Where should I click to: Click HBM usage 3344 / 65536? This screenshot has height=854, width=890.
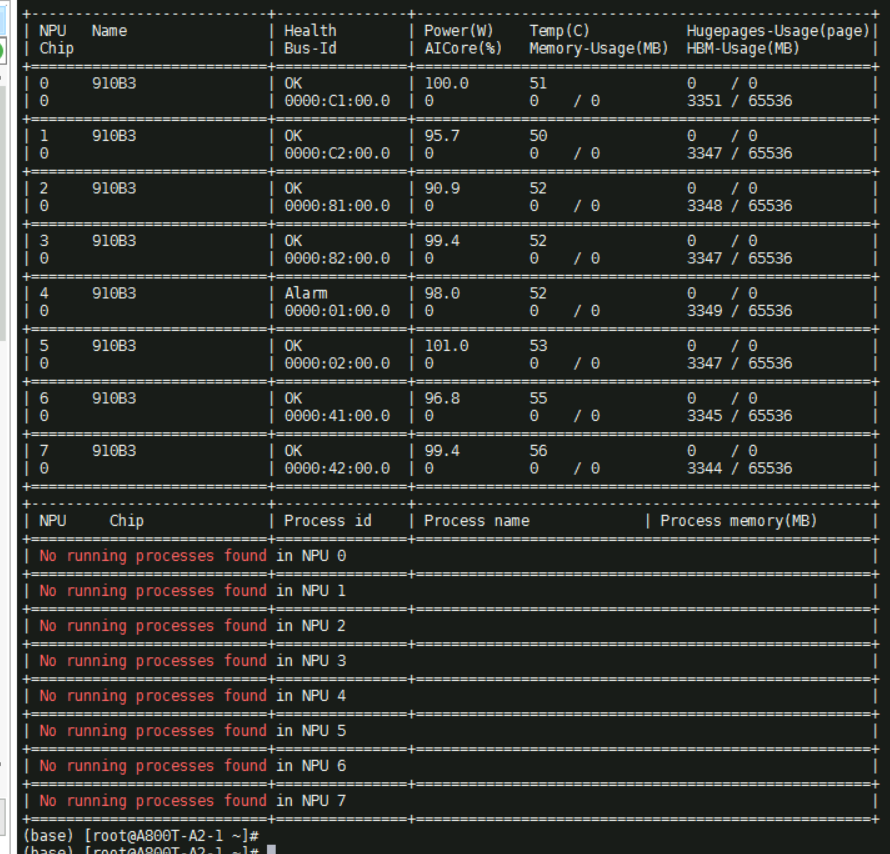point(739,468)
